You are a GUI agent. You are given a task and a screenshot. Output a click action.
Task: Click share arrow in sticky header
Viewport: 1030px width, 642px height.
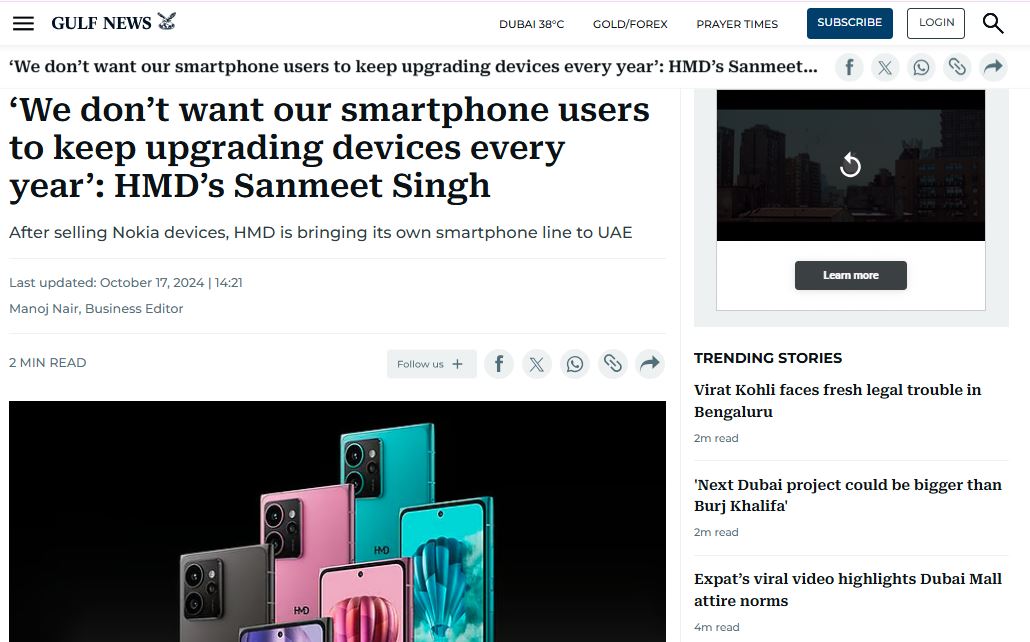[x=993, y=67]
